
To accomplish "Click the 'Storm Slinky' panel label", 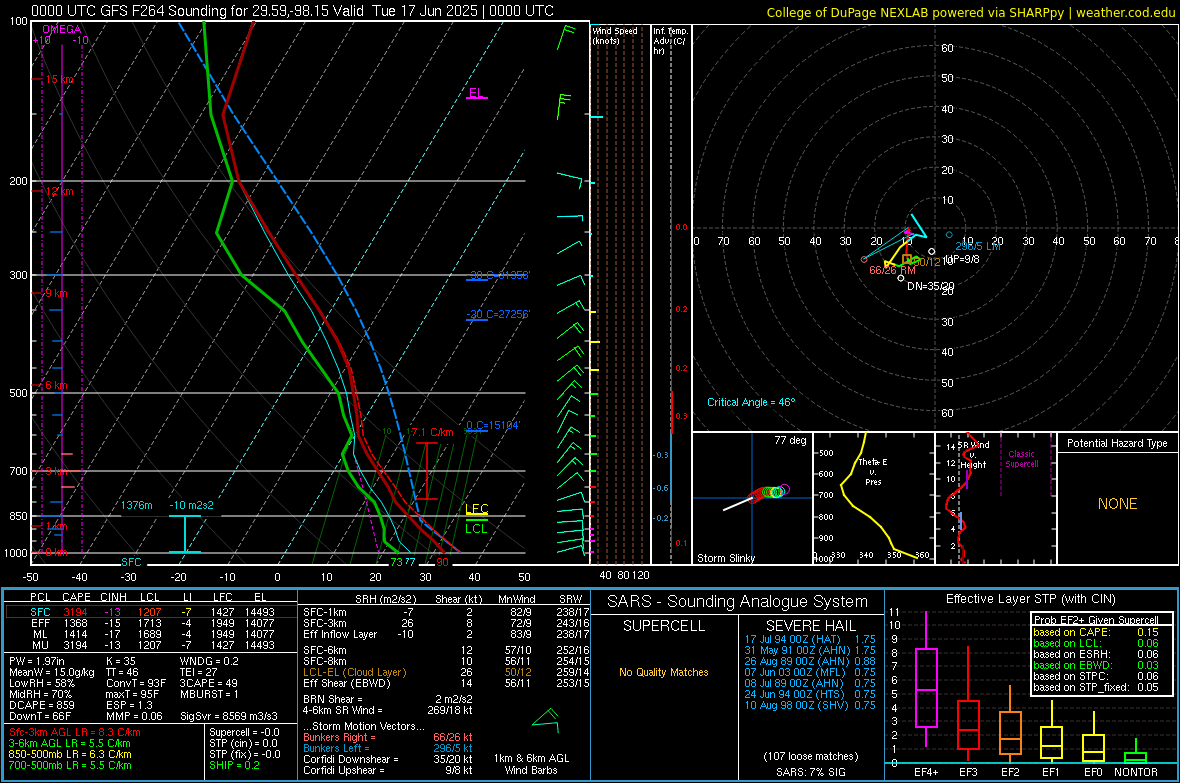I will tap(725, 558).
